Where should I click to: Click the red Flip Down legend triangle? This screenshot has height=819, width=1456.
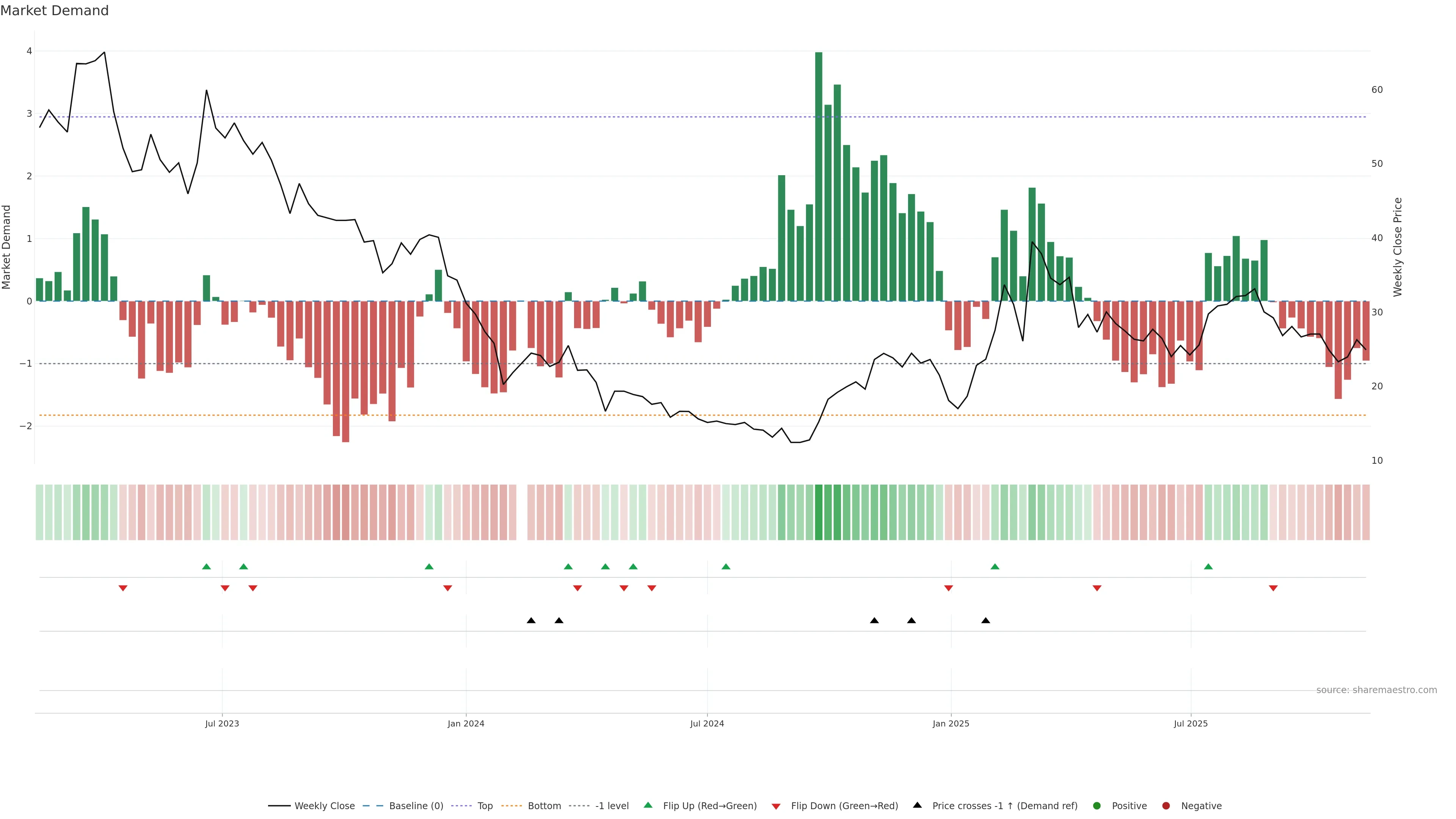776,806
